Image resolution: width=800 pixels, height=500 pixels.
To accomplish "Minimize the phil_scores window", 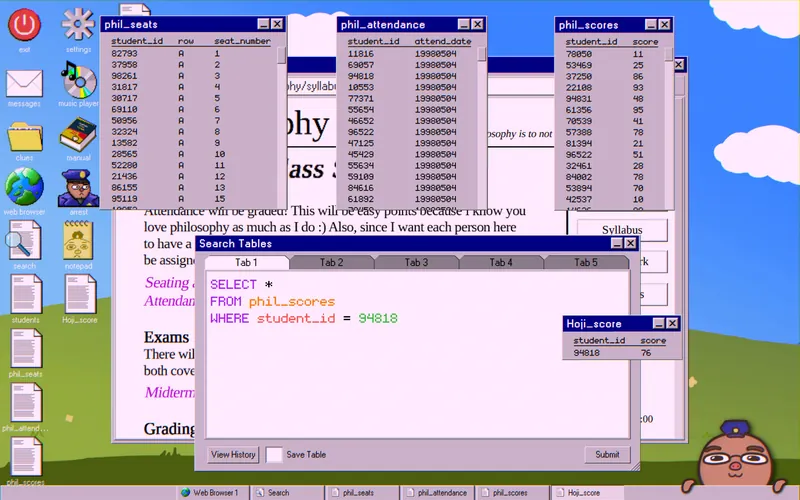I will point(651,24).
